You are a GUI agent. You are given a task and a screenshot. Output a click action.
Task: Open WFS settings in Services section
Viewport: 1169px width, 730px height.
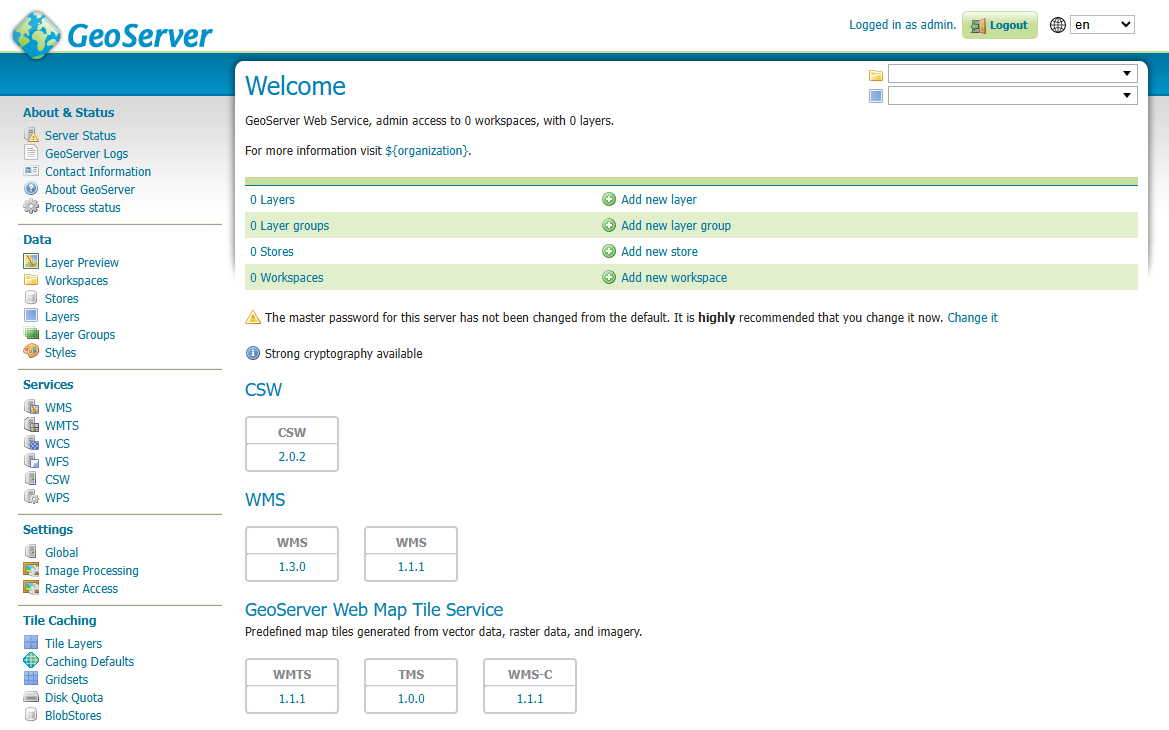(x=57, y=462)
